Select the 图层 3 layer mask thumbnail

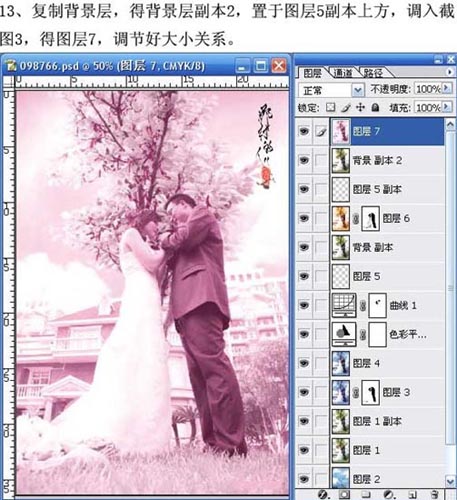(x=371, y=392)
